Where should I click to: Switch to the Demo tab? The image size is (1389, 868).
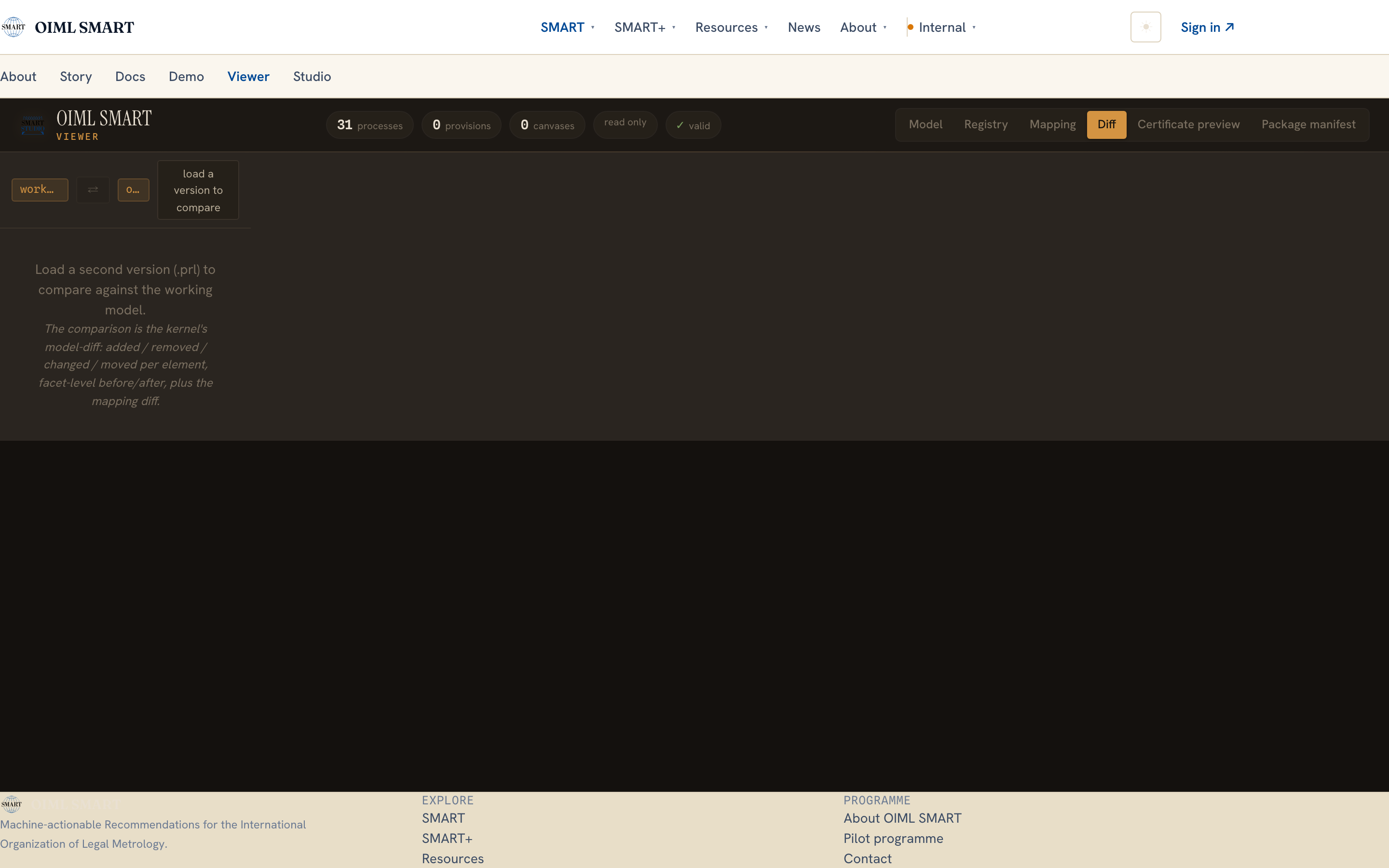187,76
